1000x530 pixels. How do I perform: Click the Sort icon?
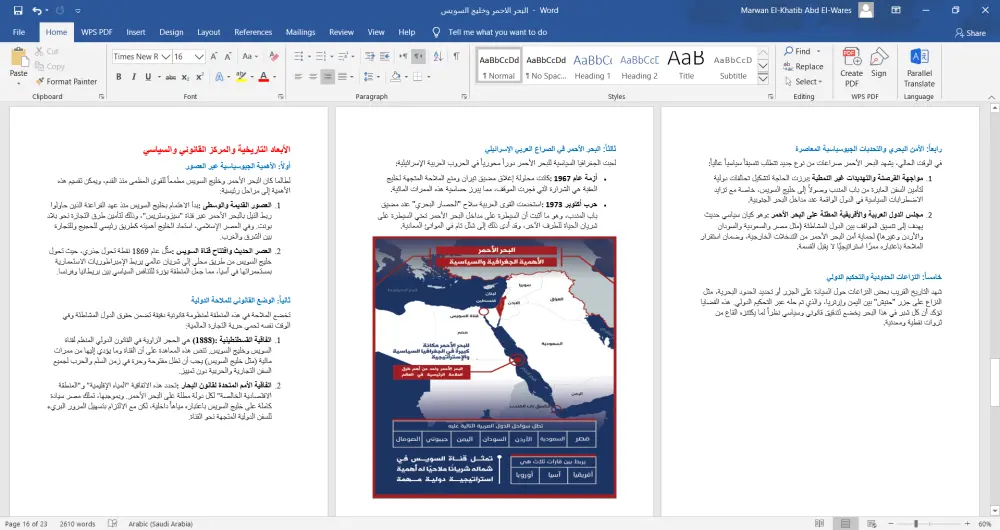click(x=438, y=57)
